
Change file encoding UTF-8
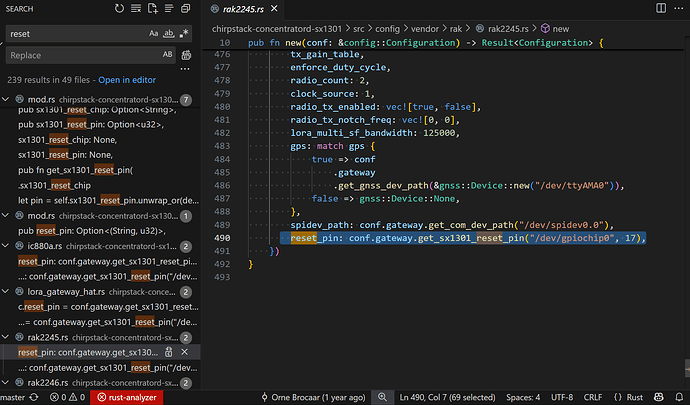point(562,397)
